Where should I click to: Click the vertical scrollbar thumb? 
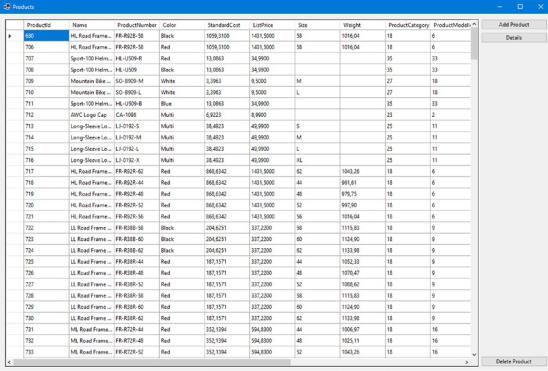point(474,44)
